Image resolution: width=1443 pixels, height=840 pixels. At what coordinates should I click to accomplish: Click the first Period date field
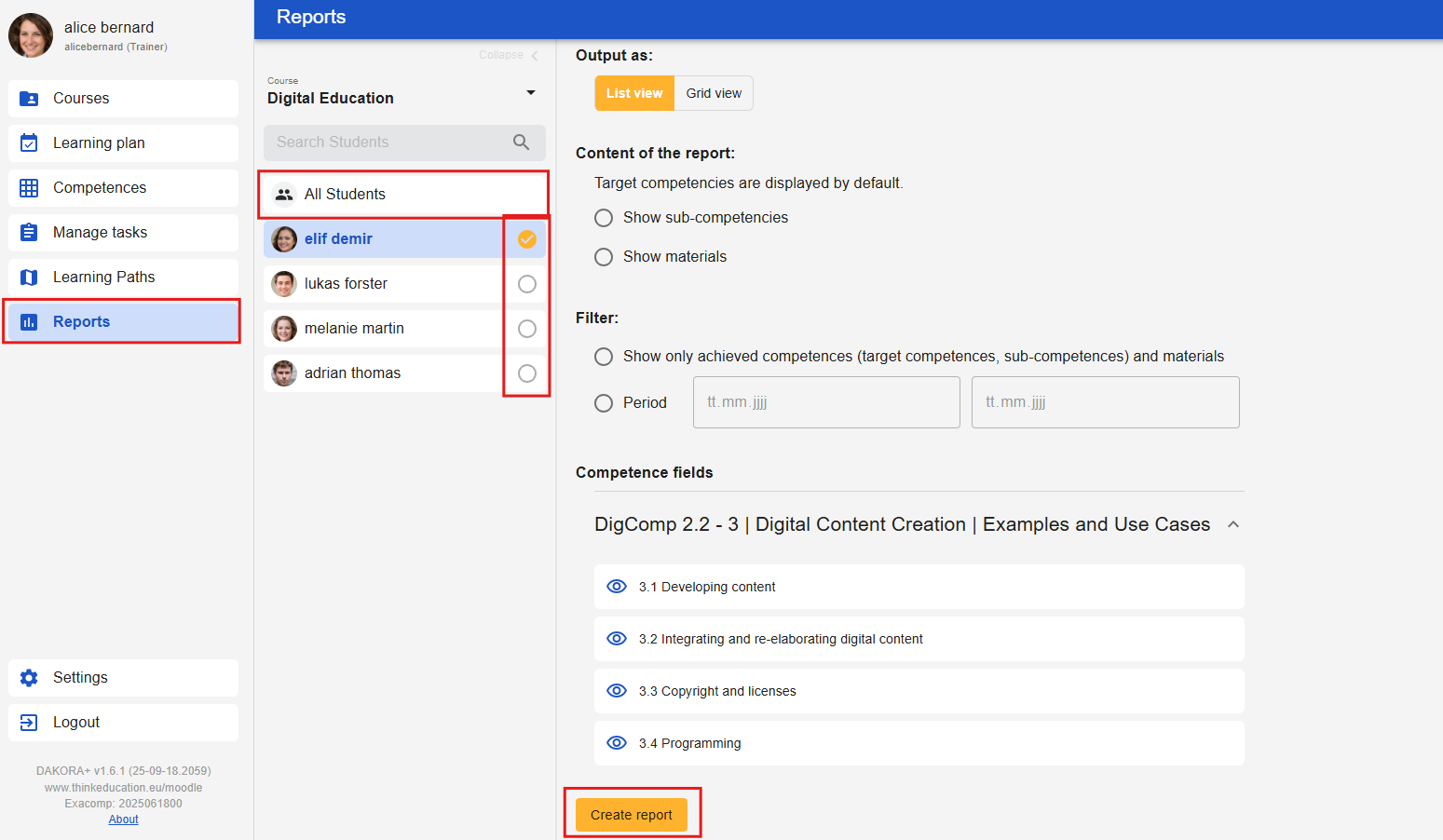point(825,402)
